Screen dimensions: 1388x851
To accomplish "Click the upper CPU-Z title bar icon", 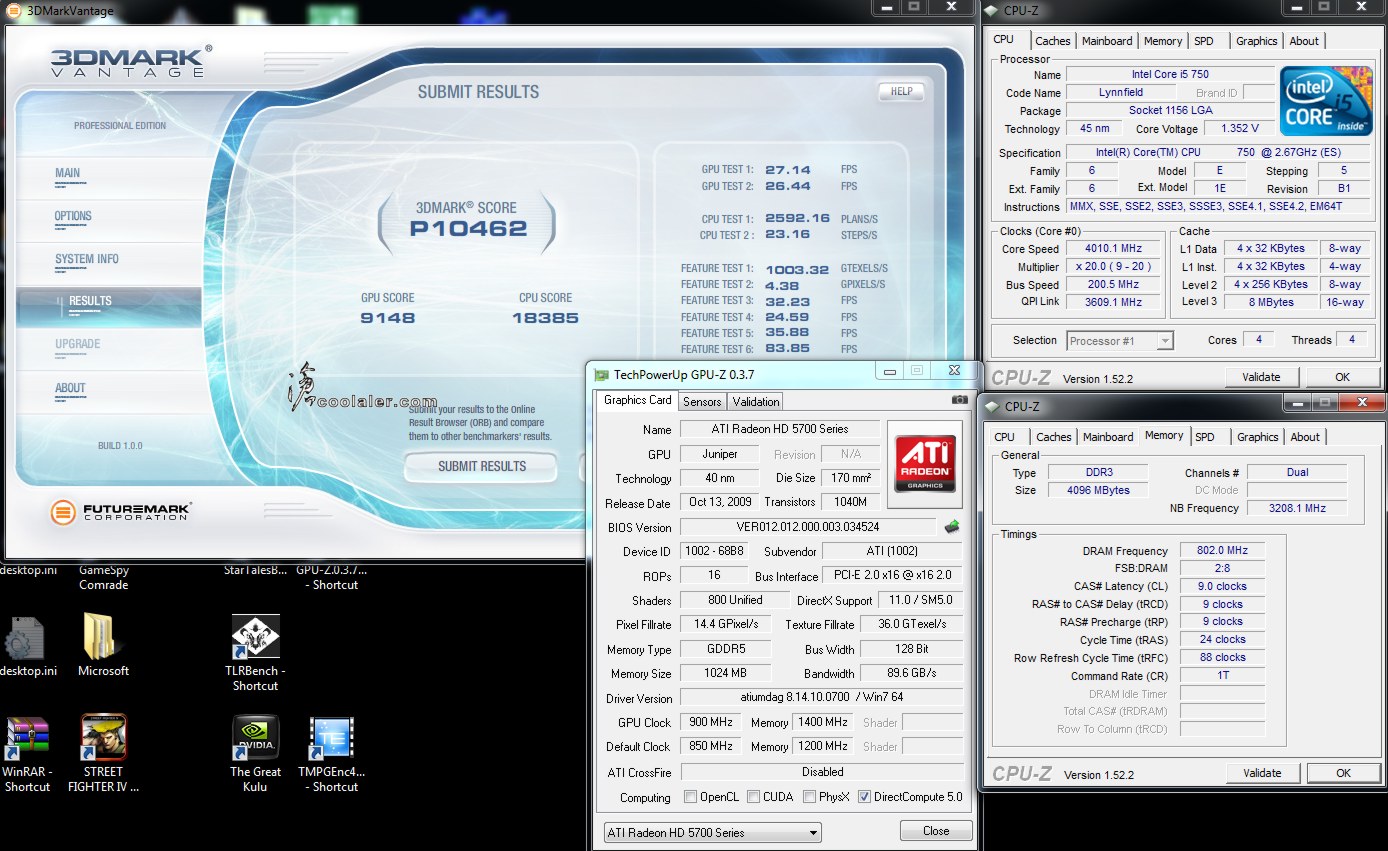I will click(x=991, y=11).
